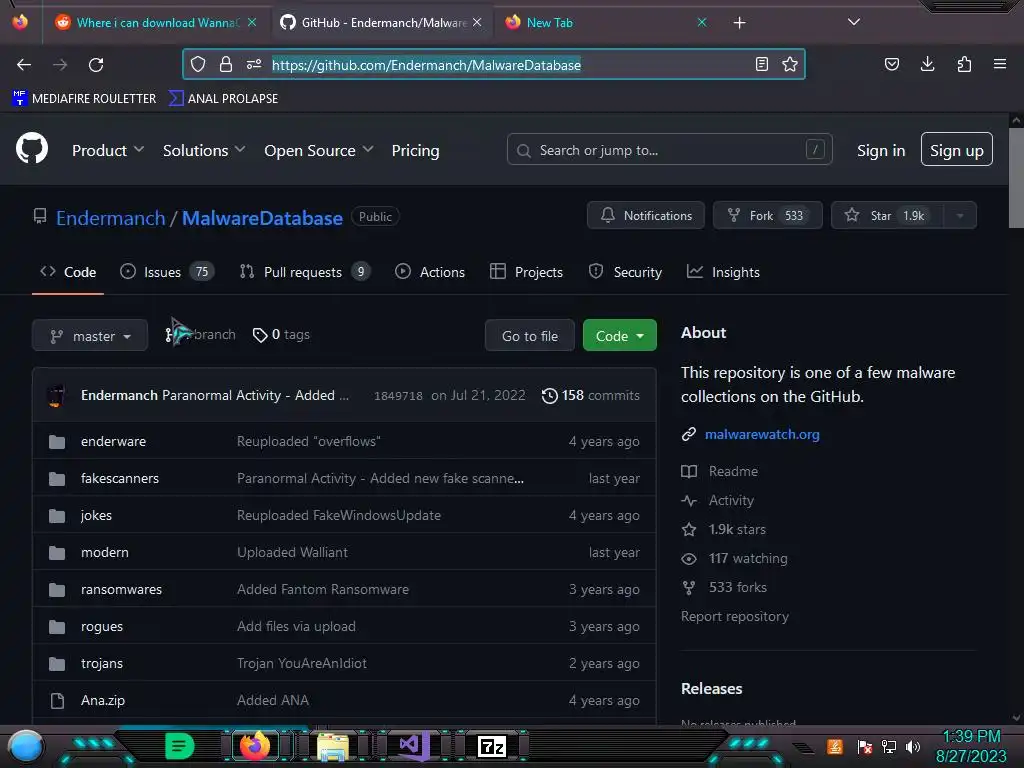Open the tracking protection shield icon
The height and width of the screenshot is (768, 1024).
click(x=198, y=64)
